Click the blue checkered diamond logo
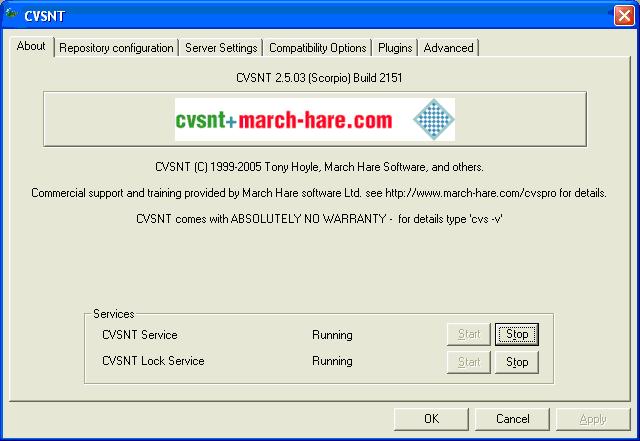Viewport: 640px width, 441px height. (433, 119)
